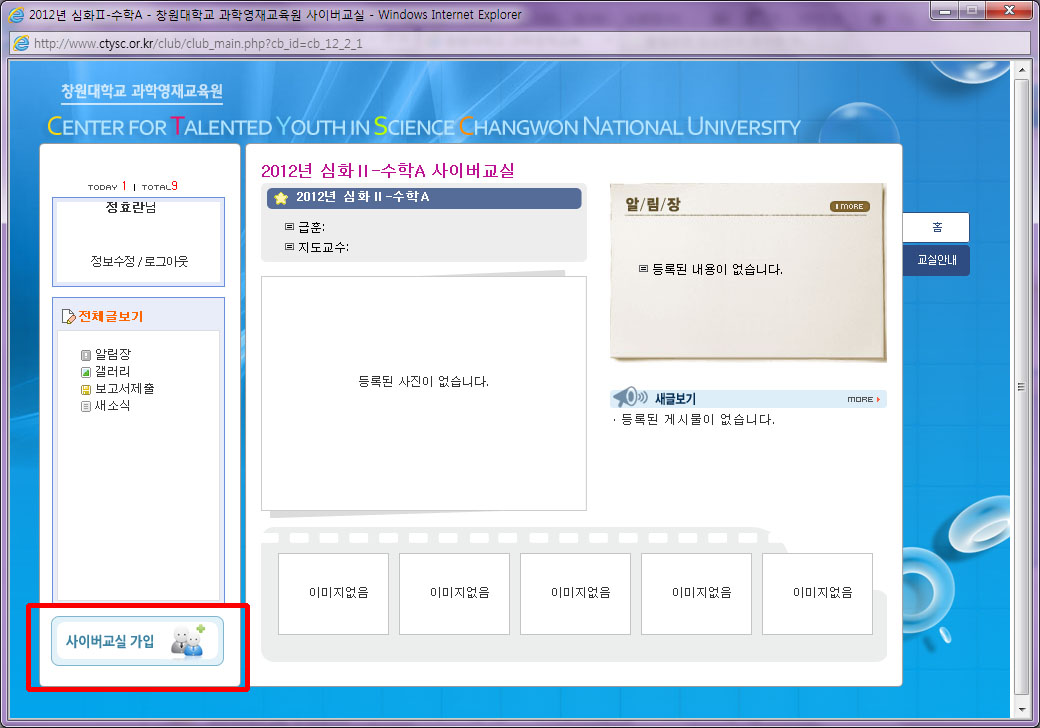
Task: Click the 알림장 icon in the sidebar
Action: point(86,355)
